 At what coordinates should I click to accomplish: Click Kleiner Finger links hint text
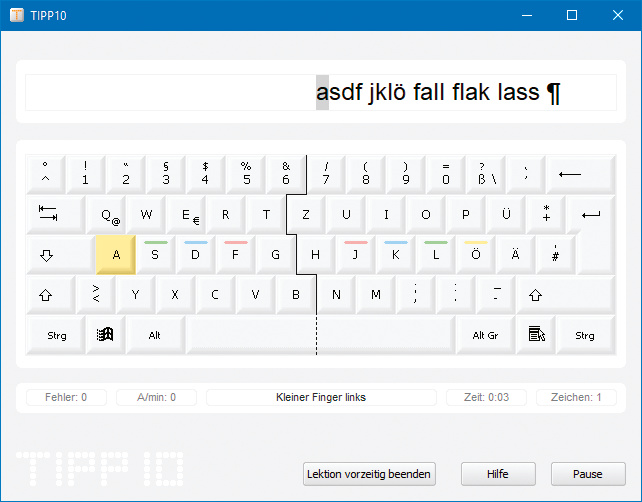tap(321, 397)
